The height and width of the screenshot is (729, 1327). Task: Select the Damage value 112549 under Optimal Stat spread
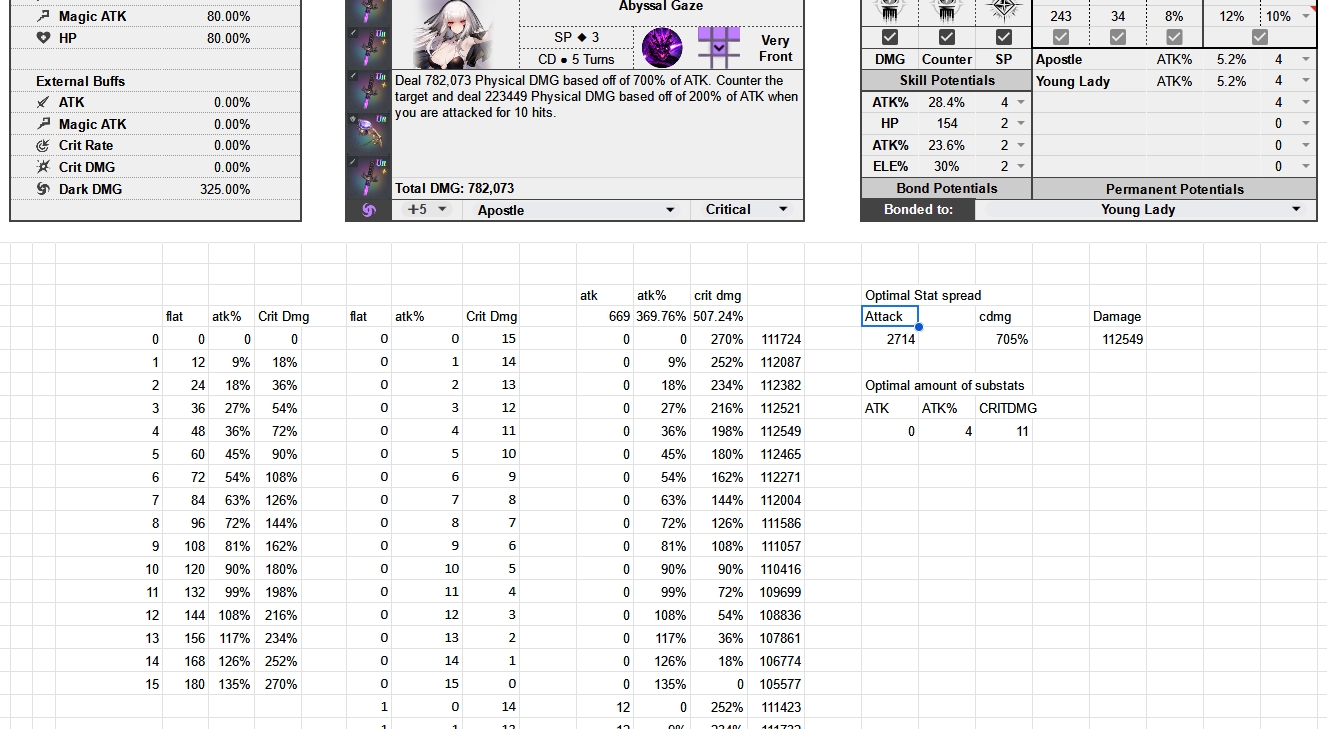point(1123,339)
